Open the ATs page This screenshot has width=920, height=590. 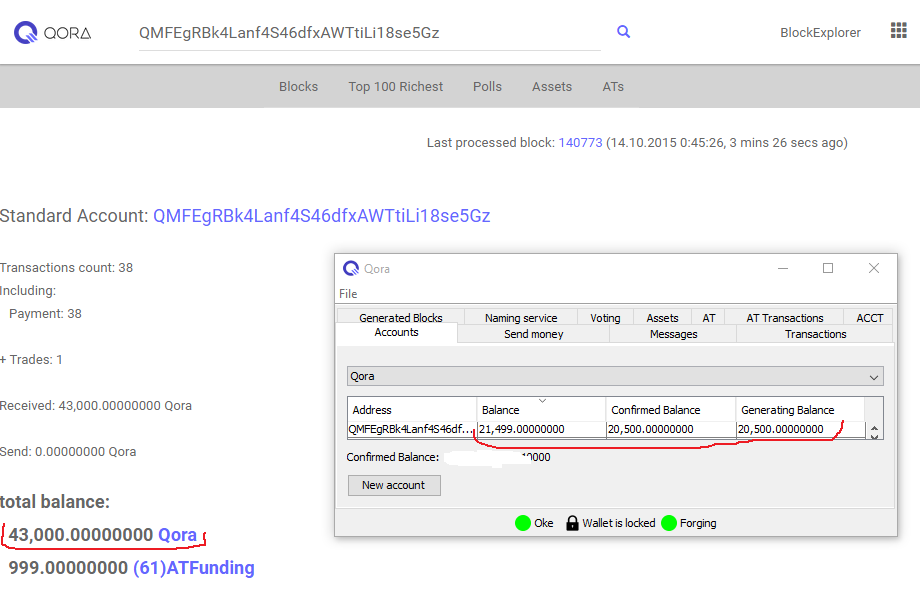[x=613, y=86]
